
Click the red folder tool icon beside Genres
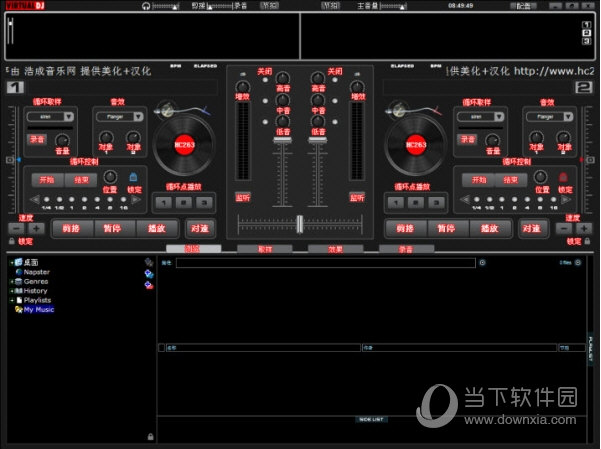pos(149,285)
